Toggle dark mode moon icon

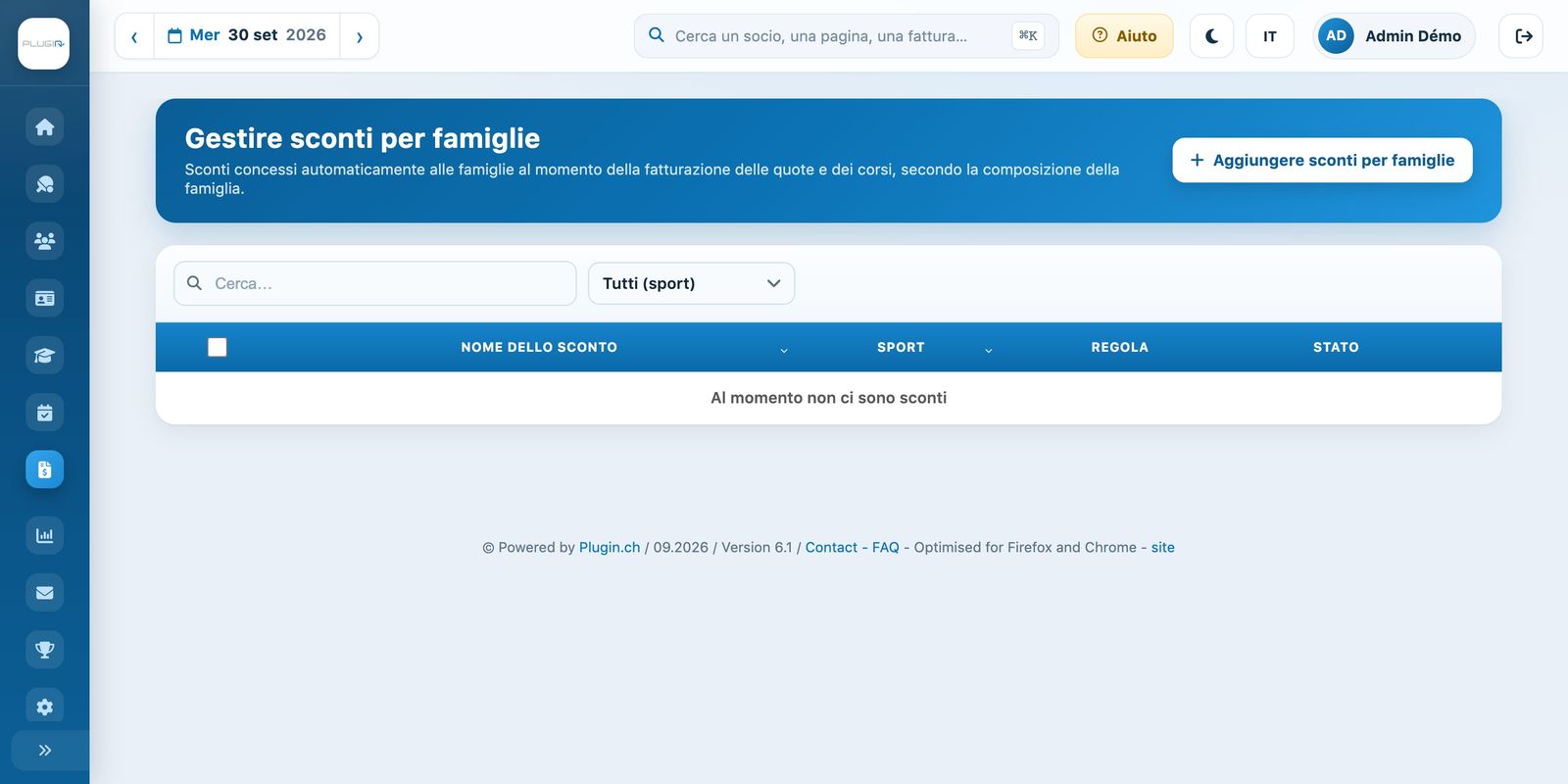click(1211, 36)
